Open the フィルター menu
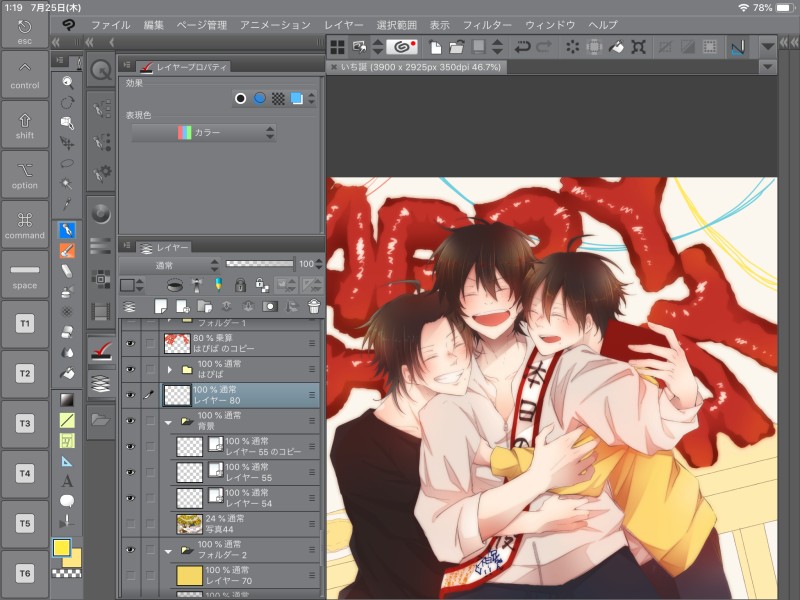 [487, 24]
